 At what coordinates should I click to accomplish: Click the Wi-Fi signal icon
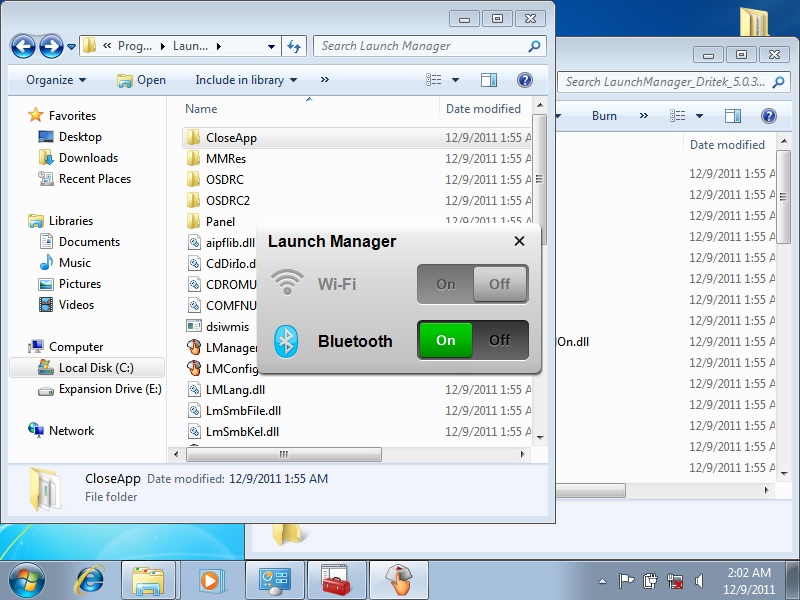287,282
